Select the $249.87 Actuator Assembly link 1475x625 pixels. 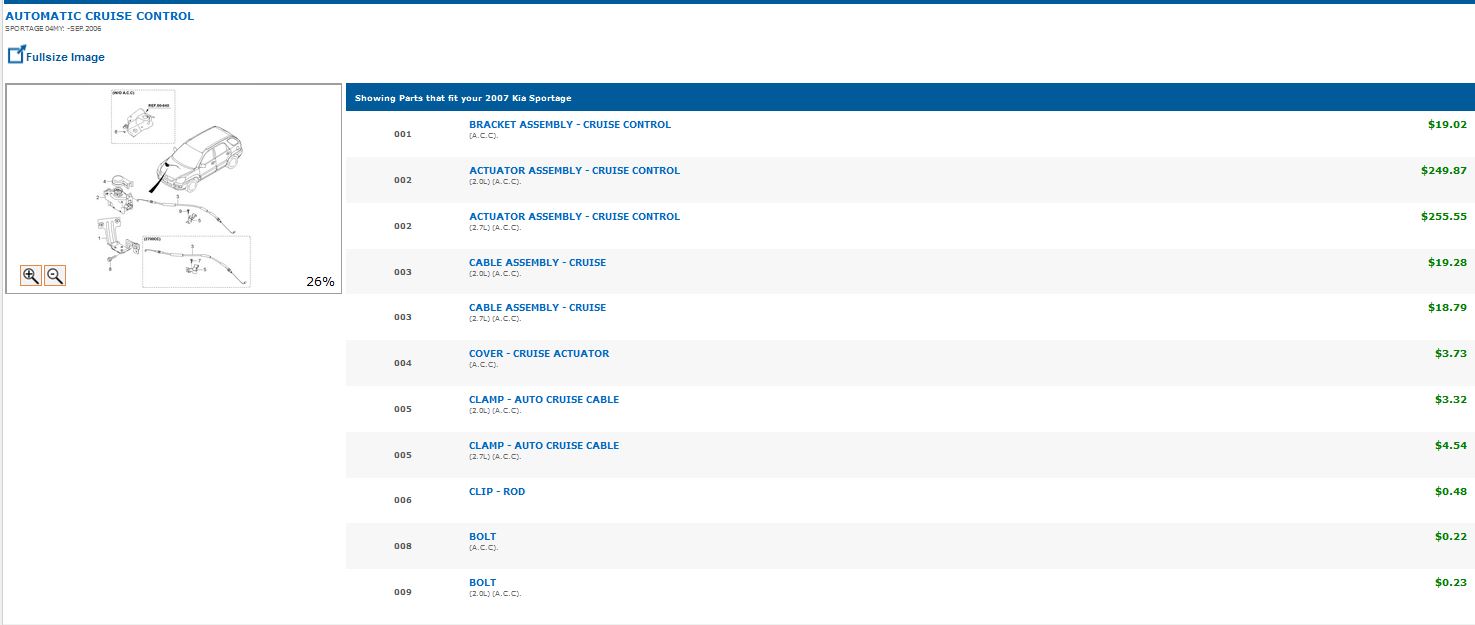pos(574,171)
